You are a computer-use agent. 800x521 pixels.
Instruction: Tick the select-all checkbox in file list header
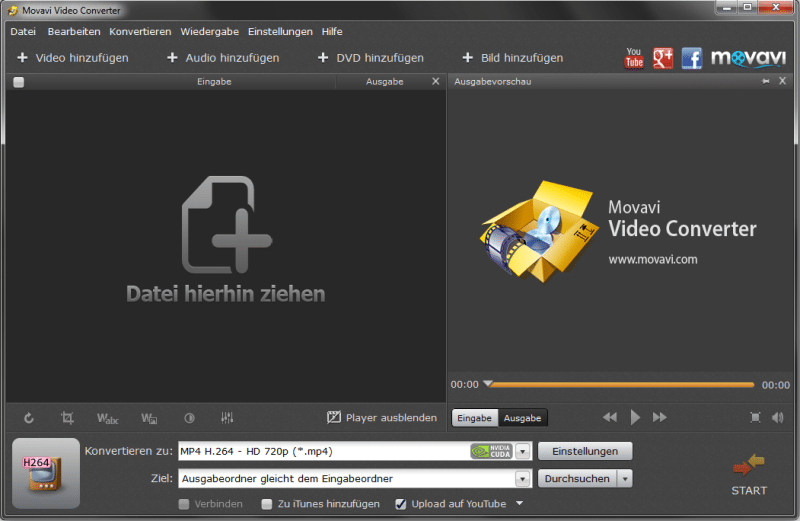(19, 82)
